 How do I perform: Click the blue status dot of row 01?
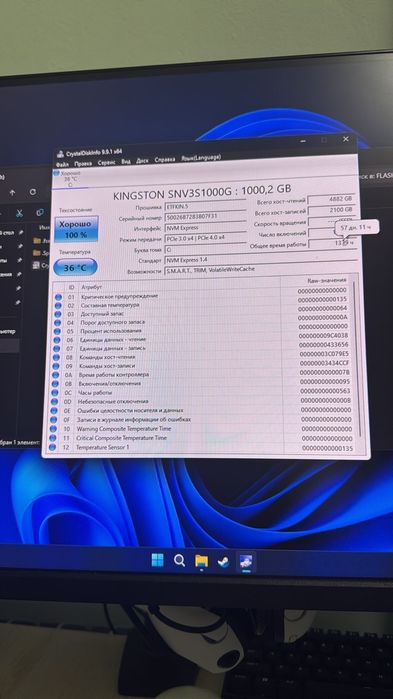58,297
